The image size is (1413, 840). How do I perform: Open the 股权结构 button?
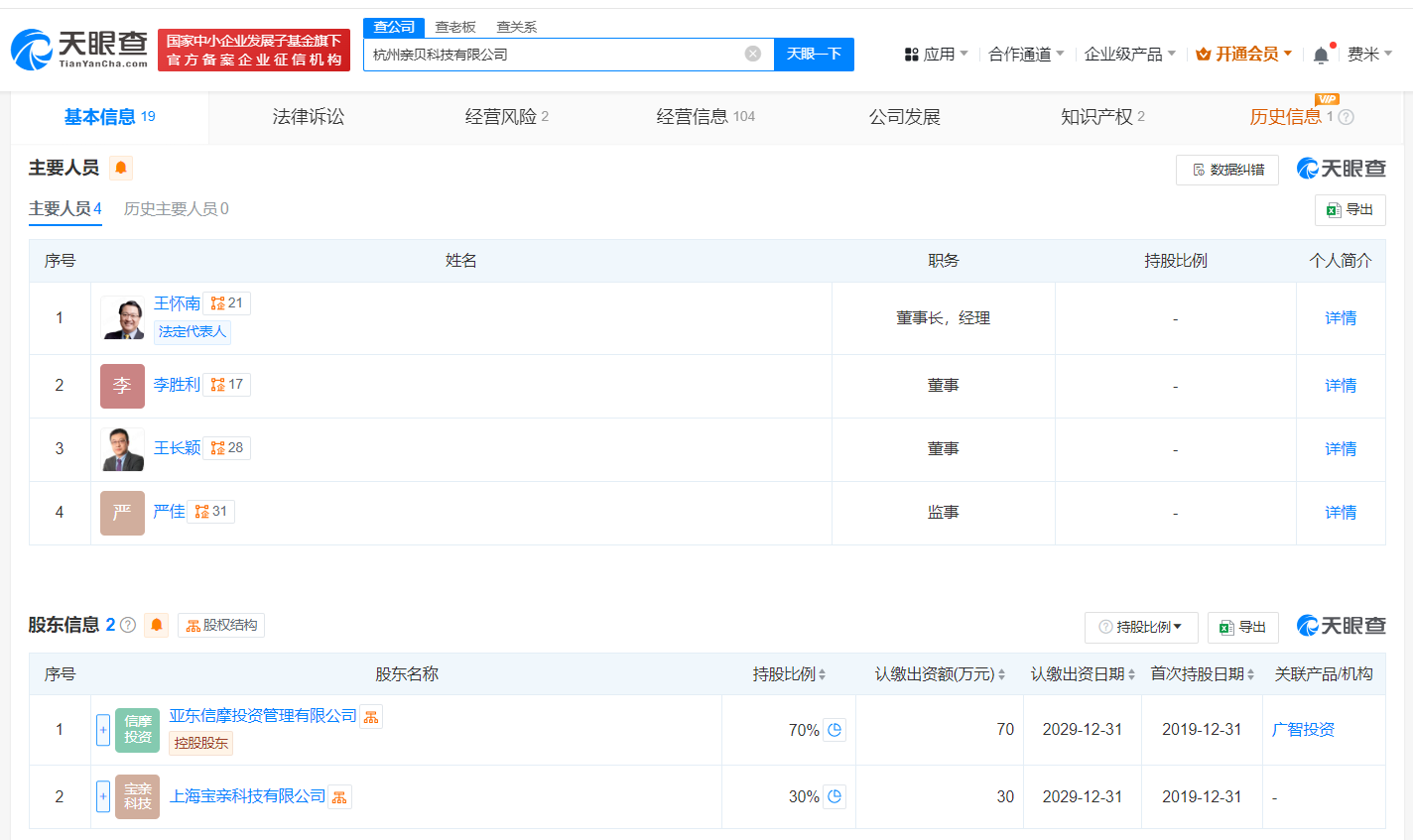[221, 625]
